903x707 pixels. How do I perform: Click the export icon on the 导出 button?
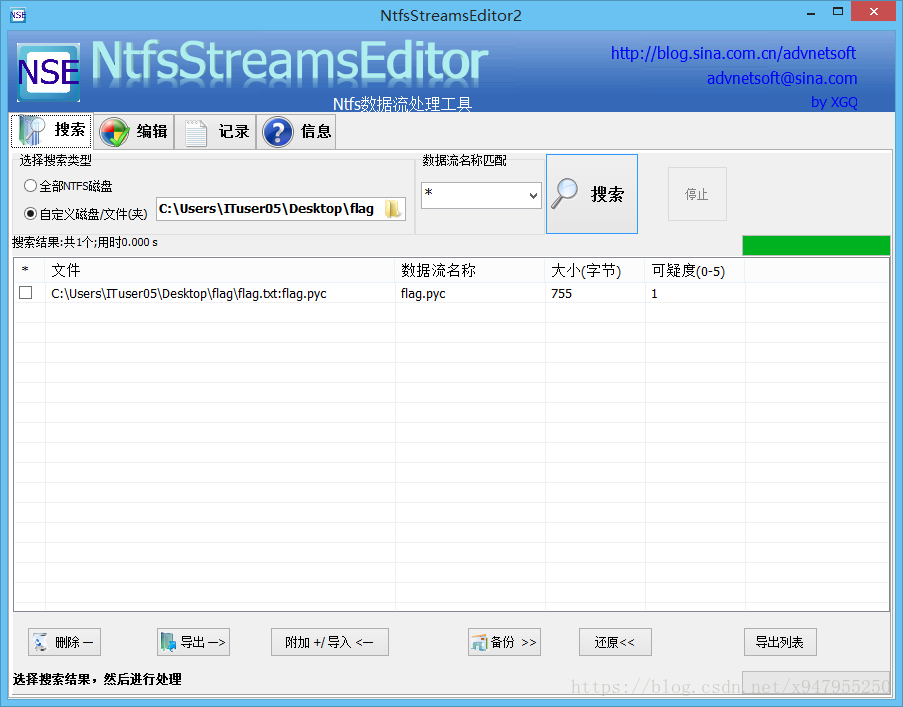tap(168, 642)
